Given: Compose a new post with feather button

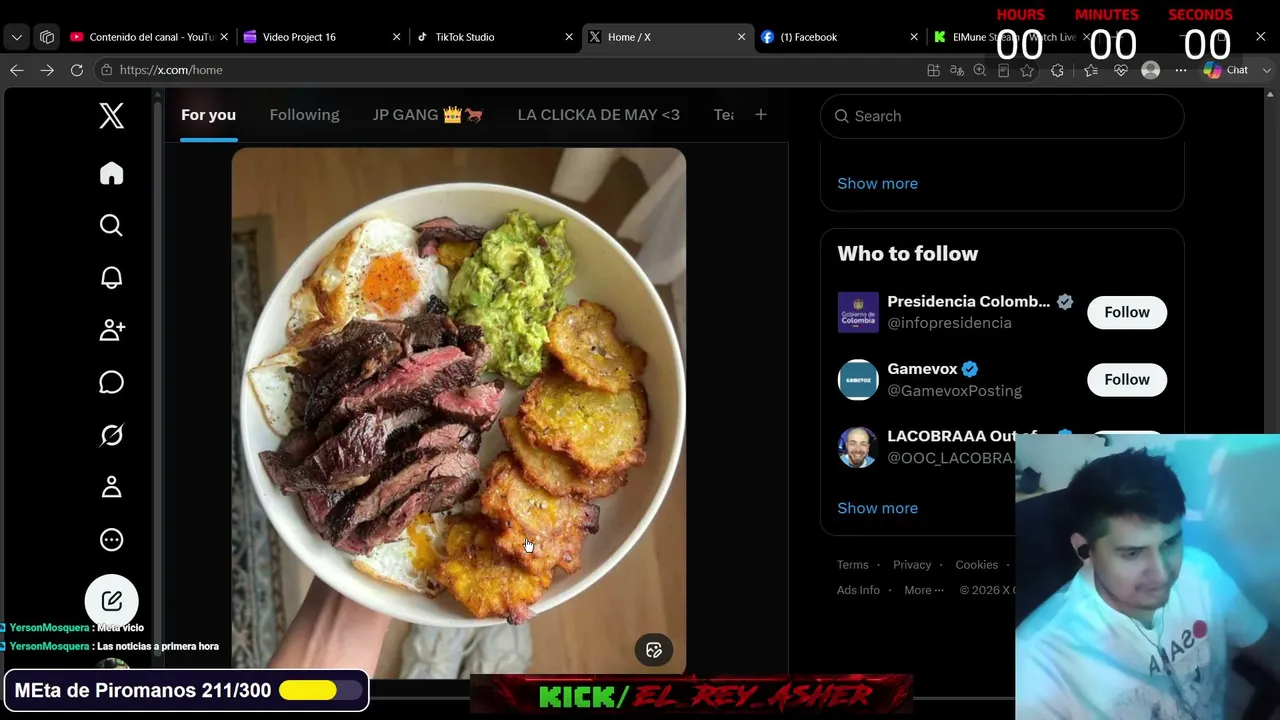Looking at the screenshot, I should click(111, 601).
